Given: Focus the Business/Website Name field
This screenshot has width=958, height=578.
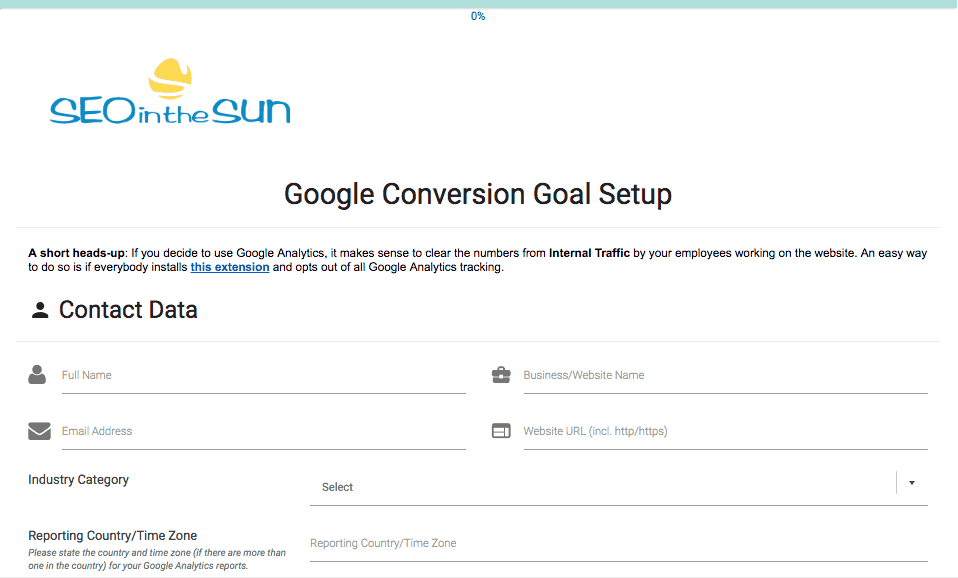Looking at the screenshot, I should (x=725, y=376).
